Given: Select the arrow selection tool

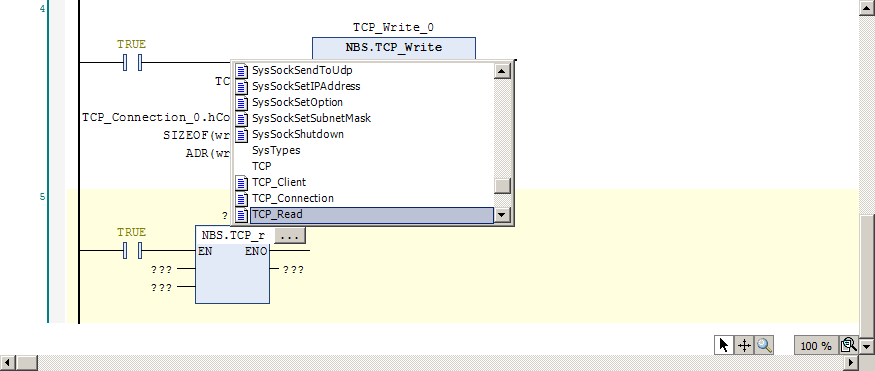Looking at the screenshot, I should [724, 345].
